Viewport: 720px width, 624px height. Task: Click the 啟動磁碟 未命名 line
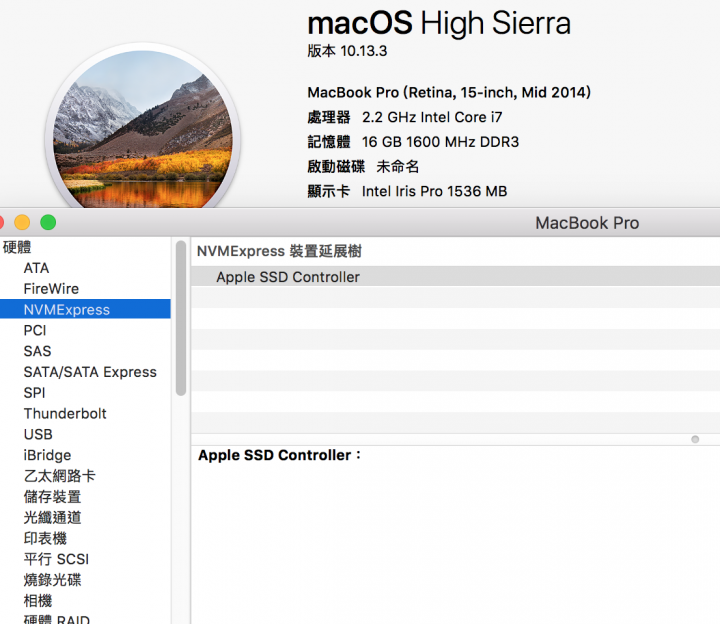[363, 166]
